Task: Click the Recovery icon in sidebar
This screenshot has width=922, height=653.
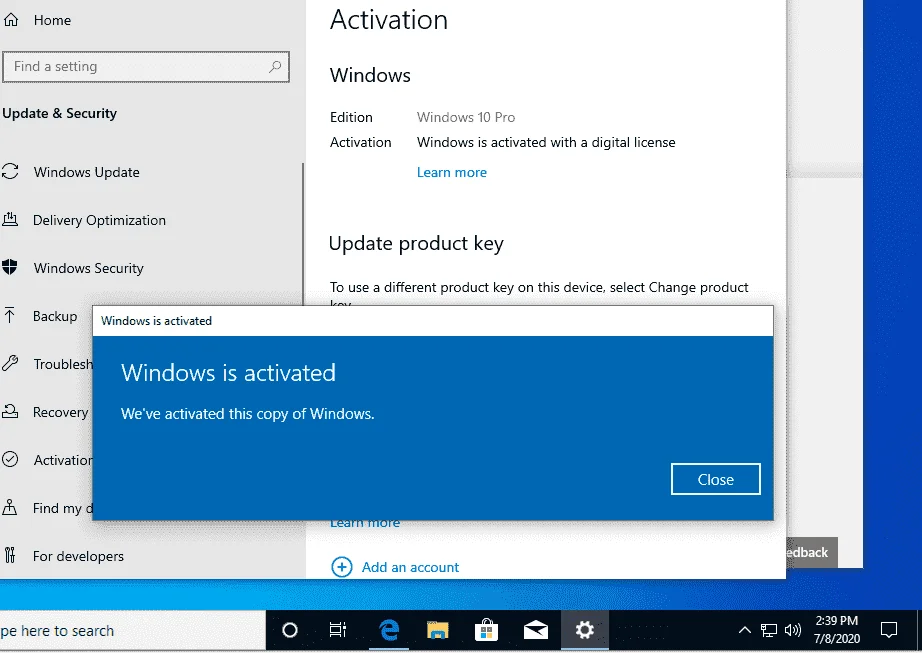Action: coord(10,411)
